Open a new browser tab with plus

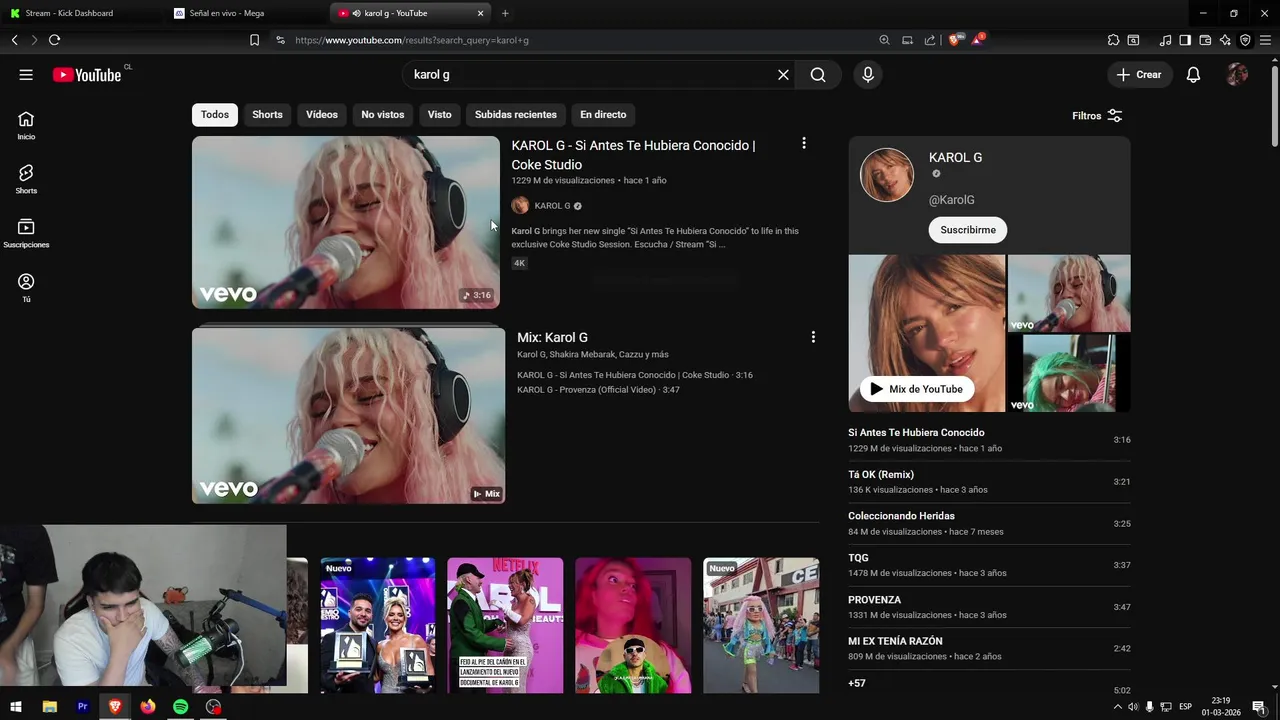(x=505, y=13)
